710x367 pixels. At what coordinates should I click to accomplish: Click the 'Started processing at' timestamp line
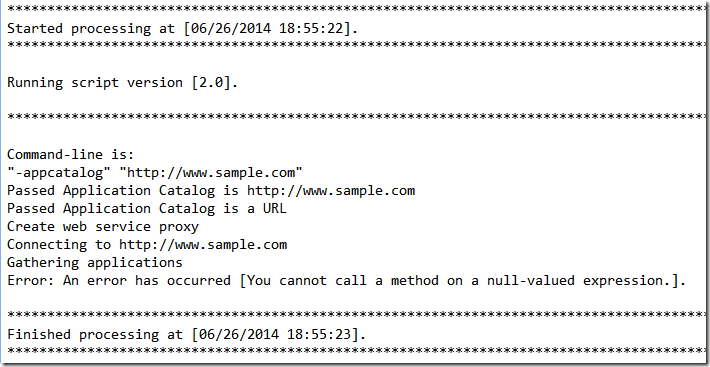coord(182,29)
